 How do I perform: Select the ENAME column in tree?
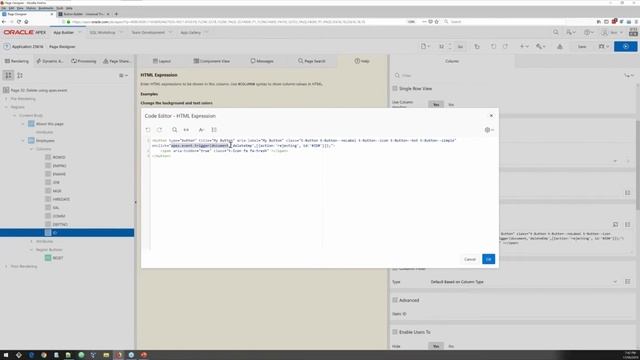59,174
